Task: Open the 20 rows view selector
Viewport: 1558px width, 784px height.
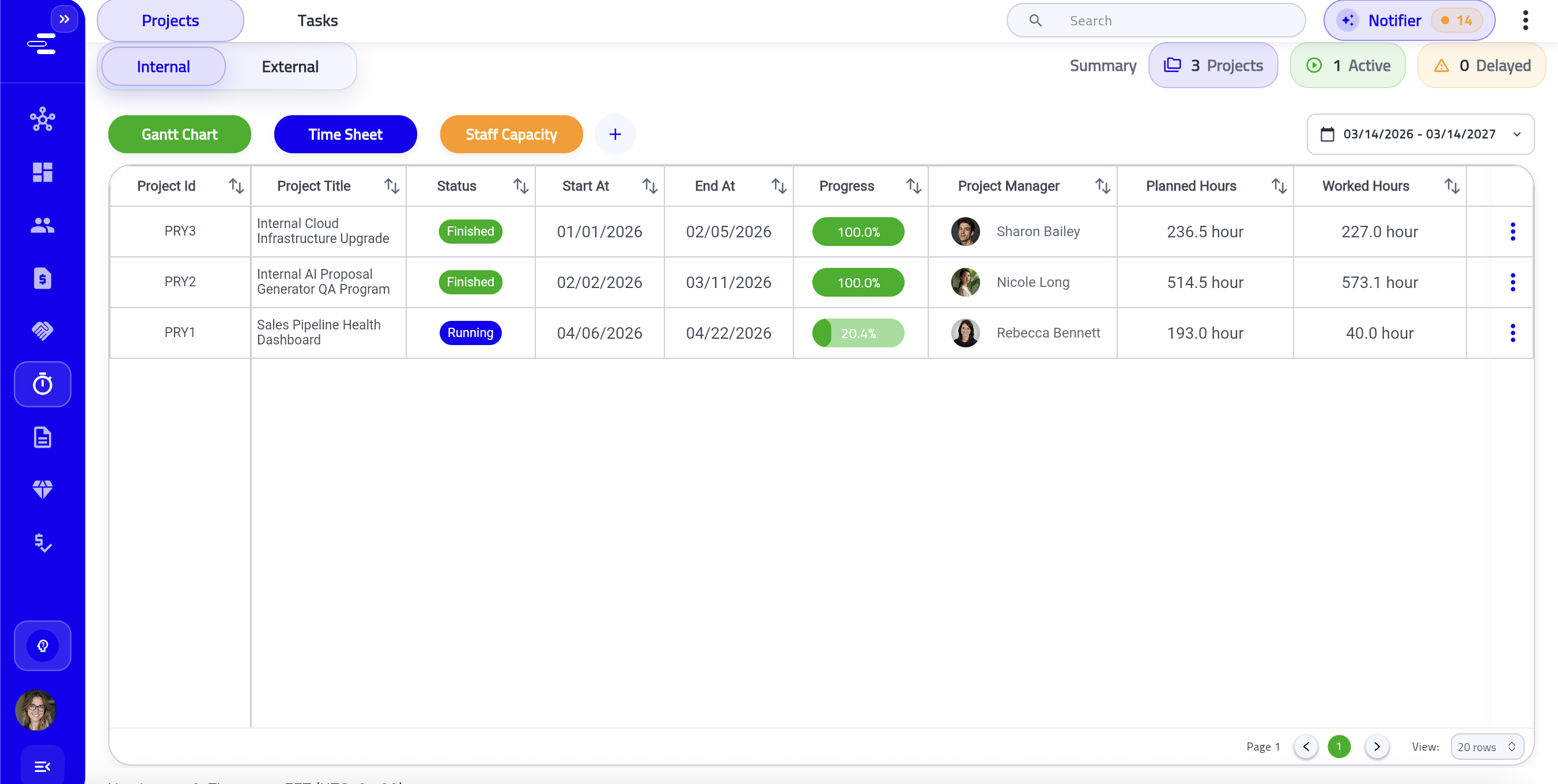Action: coord(1486,747)
